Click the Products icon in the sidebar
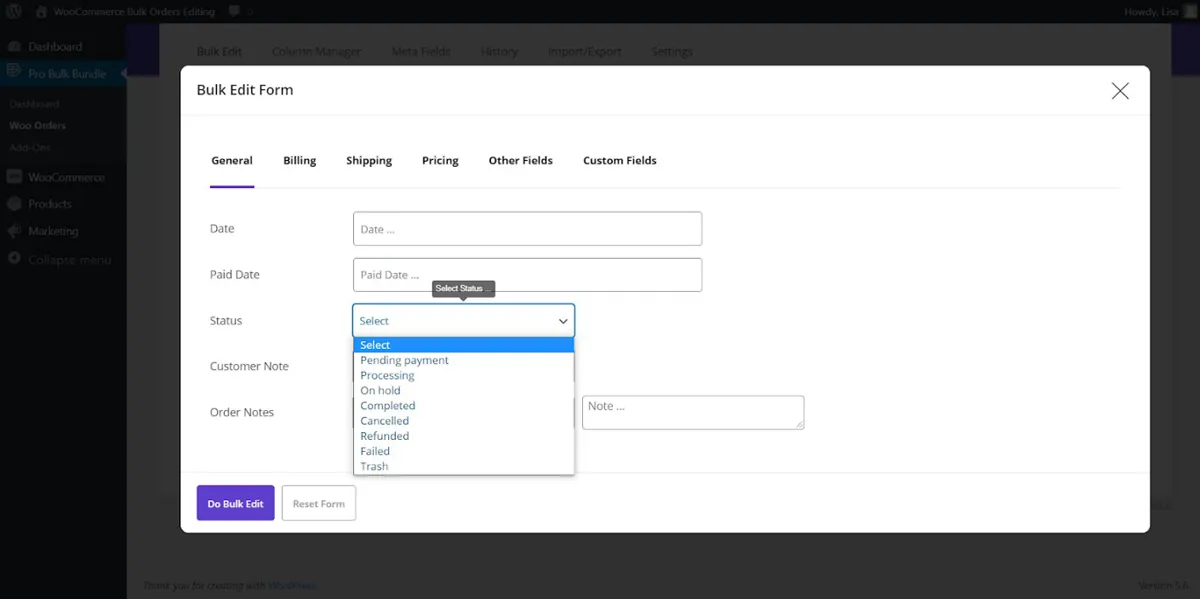Screen dimensions: 1200x599 pos(15,204)
